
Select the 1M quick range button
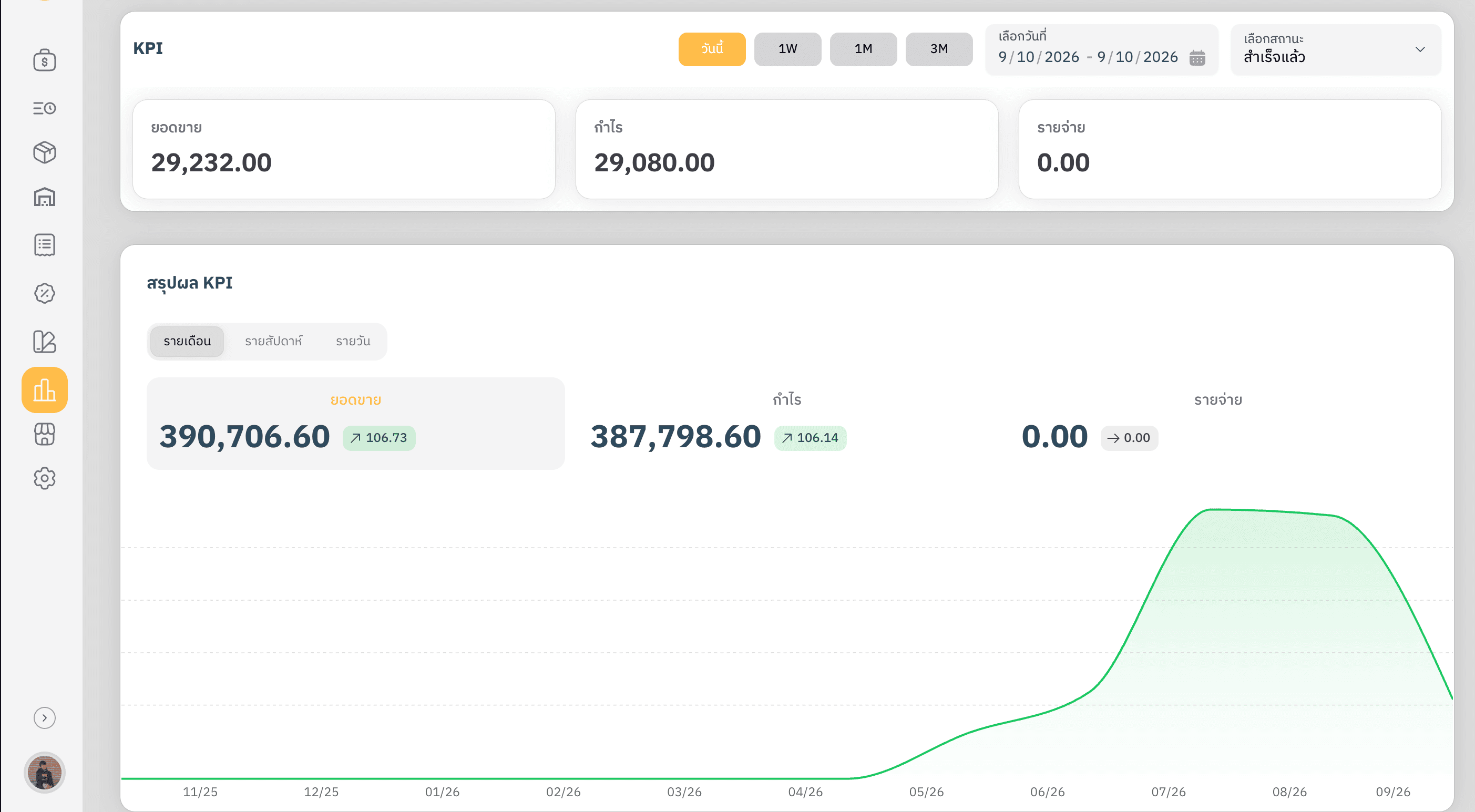863,49
